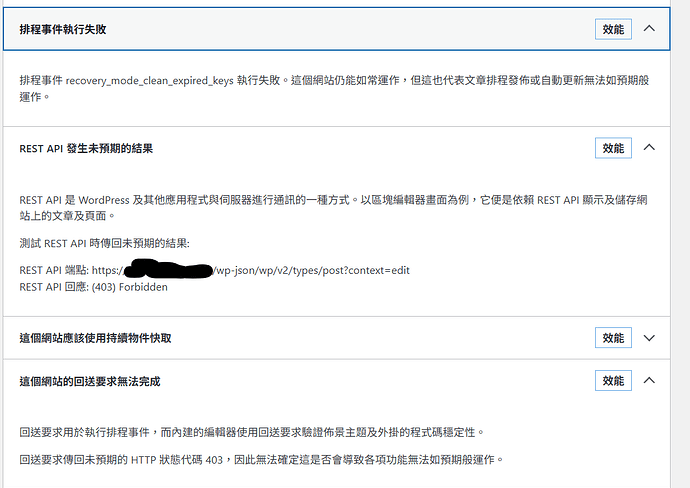Click 效能 badge on 排程事件執行失敗 row
Viewport: 690px width, 488px height.
[x=613, y=29]
